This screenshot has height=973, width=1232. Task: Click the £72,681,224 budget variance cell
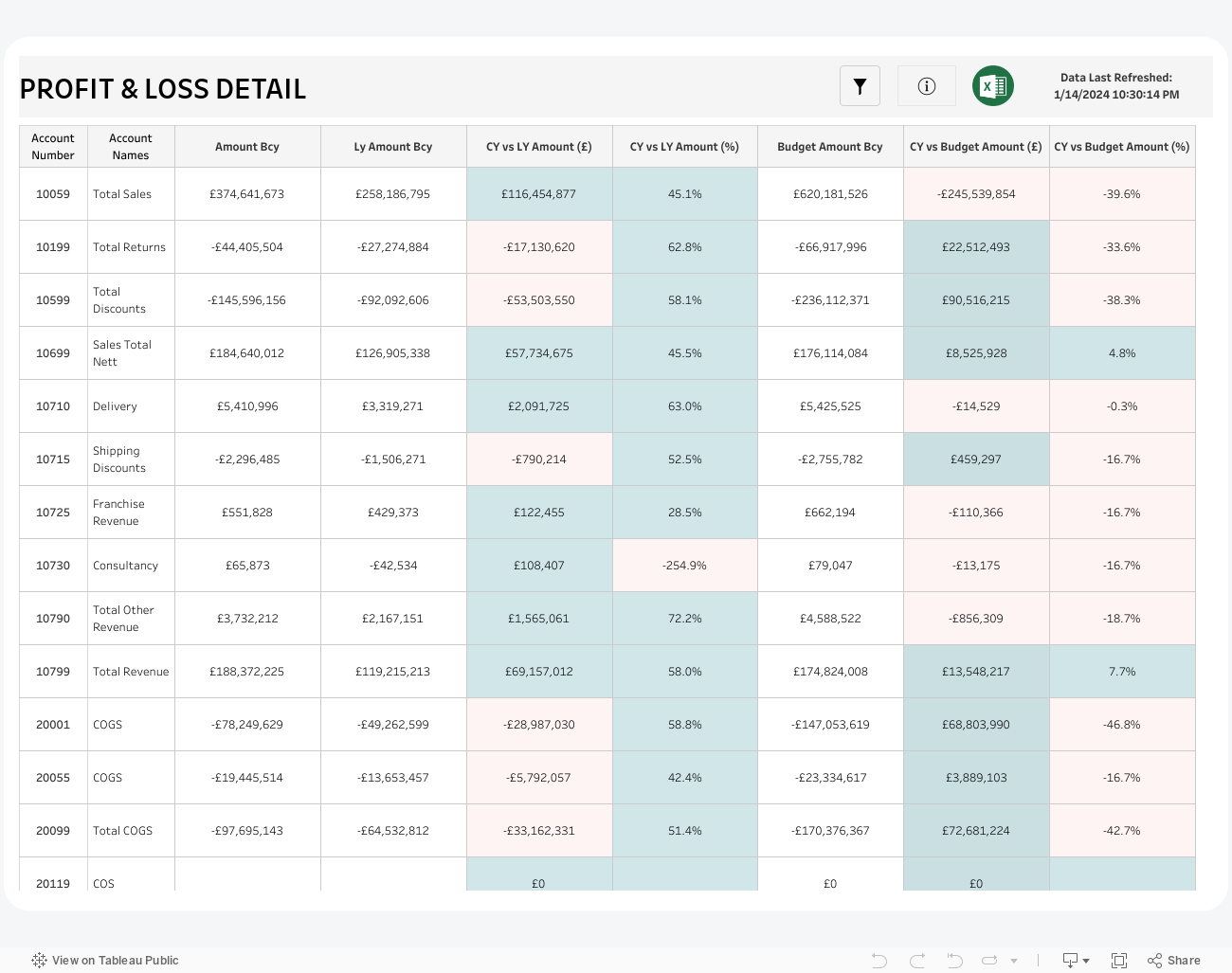pyautogui.click(x=976, y=831)
